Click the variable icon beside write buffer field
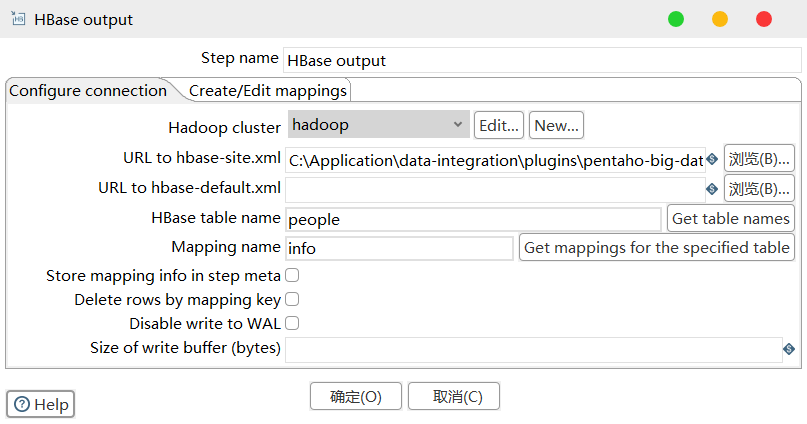Screen dimensions: 807x424 click(788, 349)
